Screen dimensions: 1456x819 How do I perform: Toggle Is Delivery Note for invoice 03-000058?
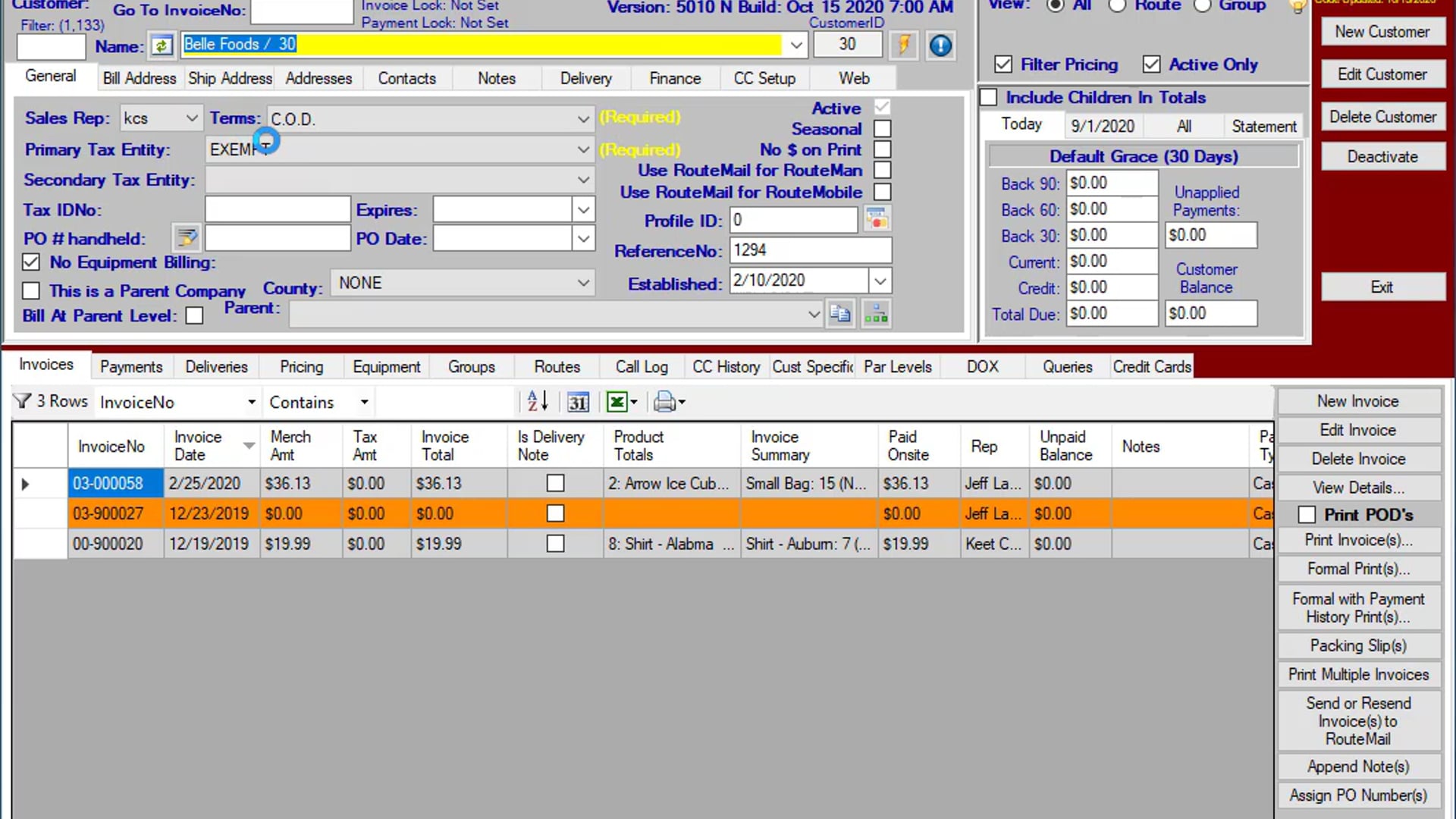click(x=555, y=483)
